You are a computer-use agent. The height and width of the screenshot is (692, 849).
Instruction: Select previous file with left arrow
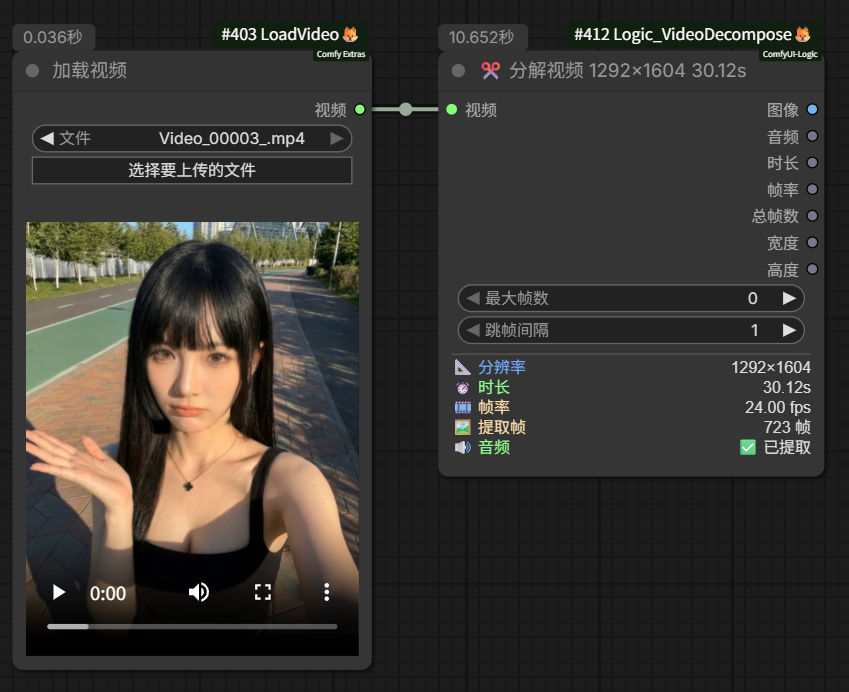(47, 139)
